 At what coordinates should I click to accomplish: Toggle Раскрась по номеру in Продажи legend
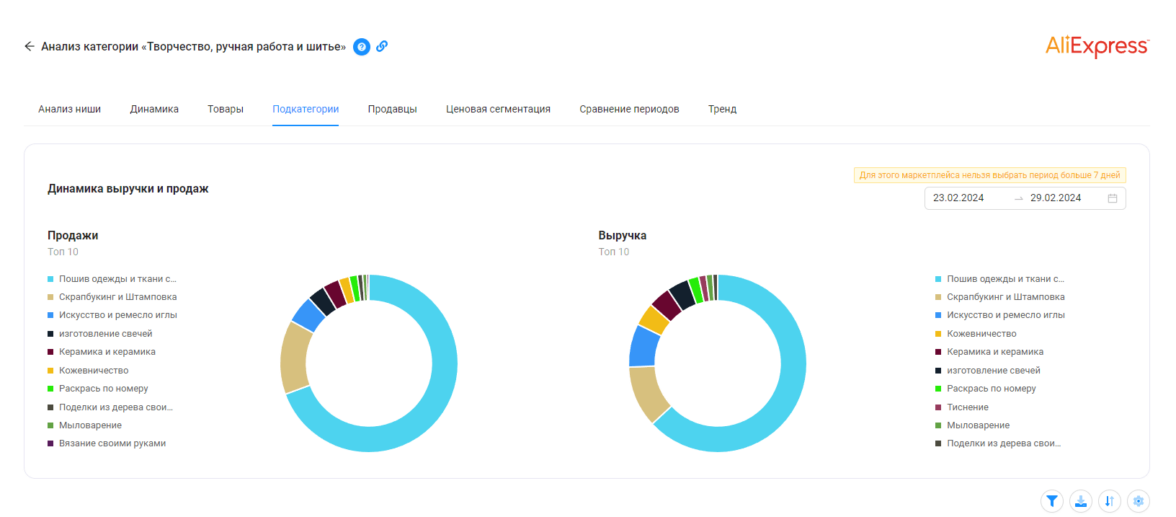tap(98, 388)
